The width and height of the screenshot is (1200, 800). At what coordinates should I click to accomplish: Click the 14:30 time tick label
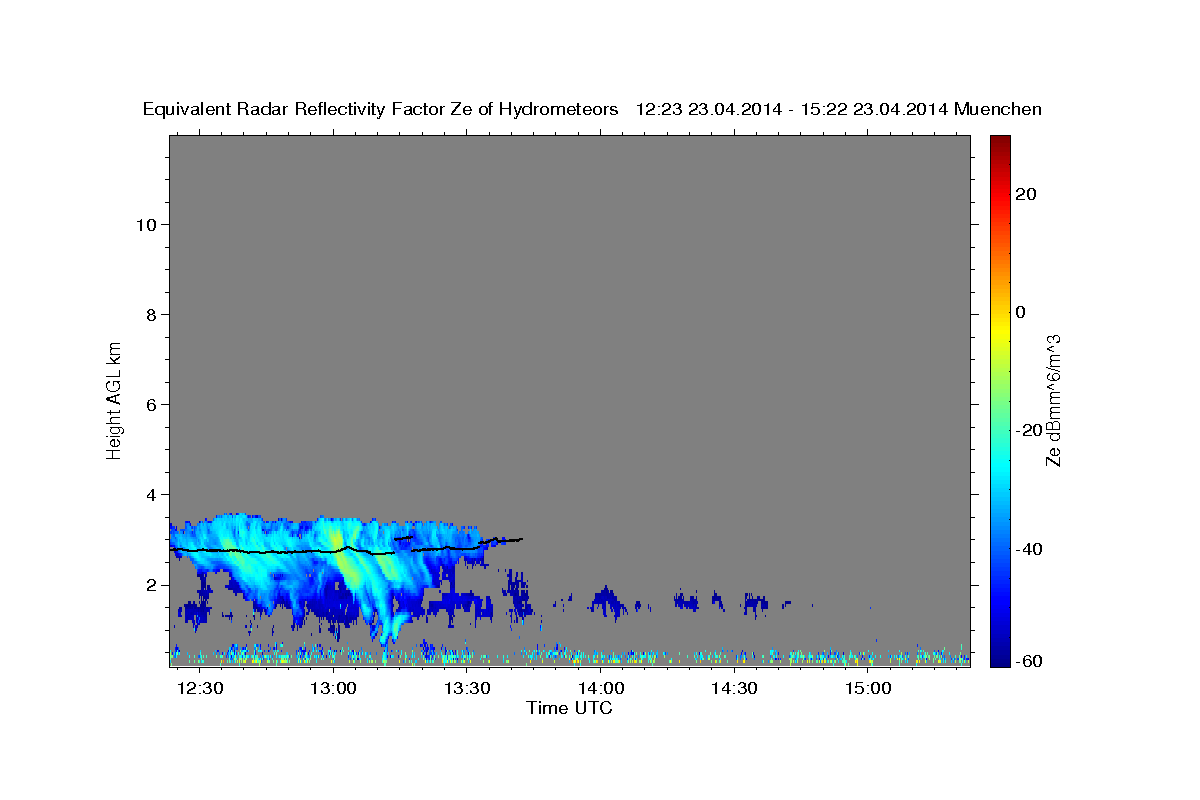click(734, 689)
